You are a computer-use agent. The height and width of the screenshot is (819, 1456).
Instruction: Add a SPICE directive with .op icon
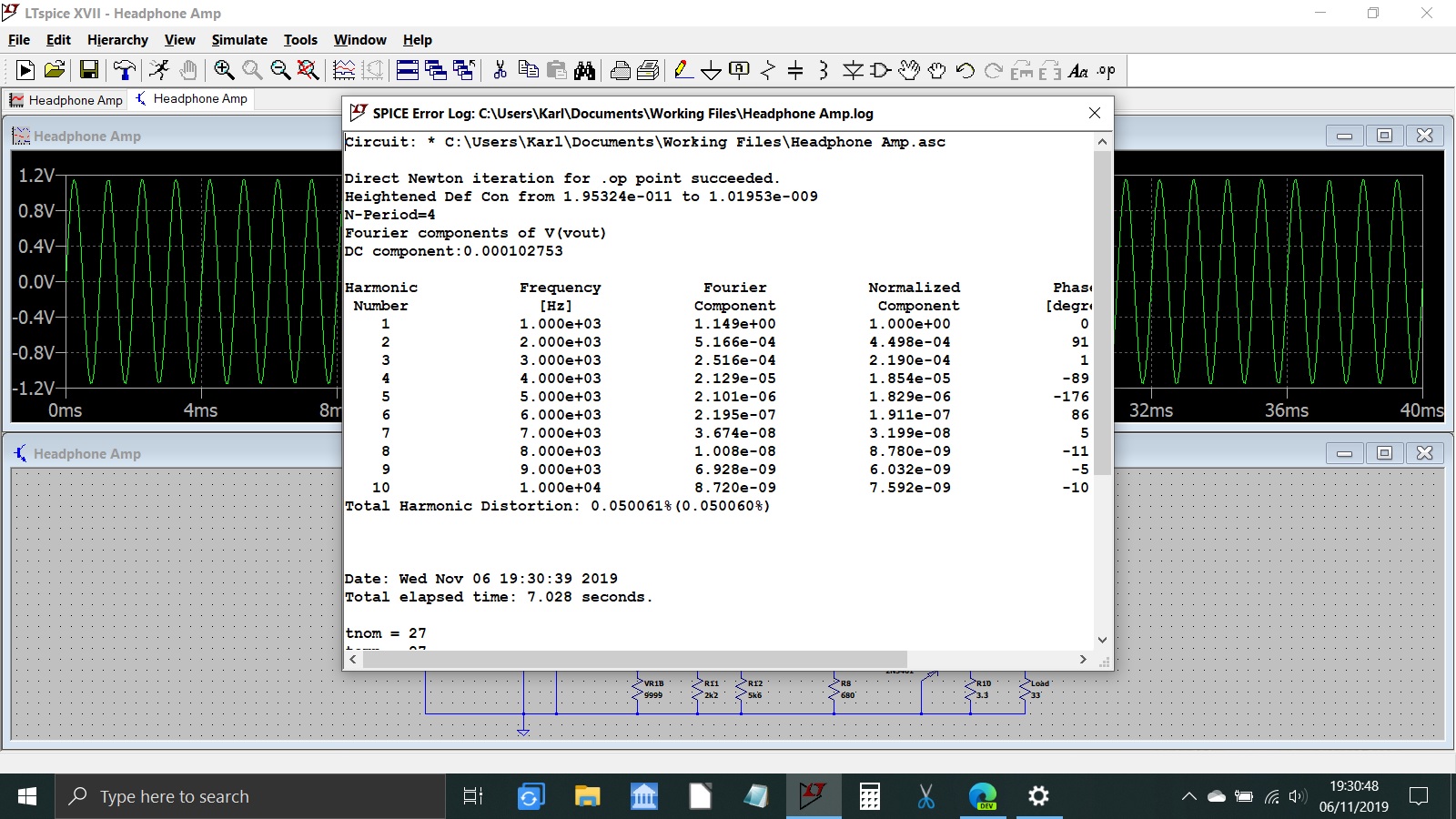1107,70
